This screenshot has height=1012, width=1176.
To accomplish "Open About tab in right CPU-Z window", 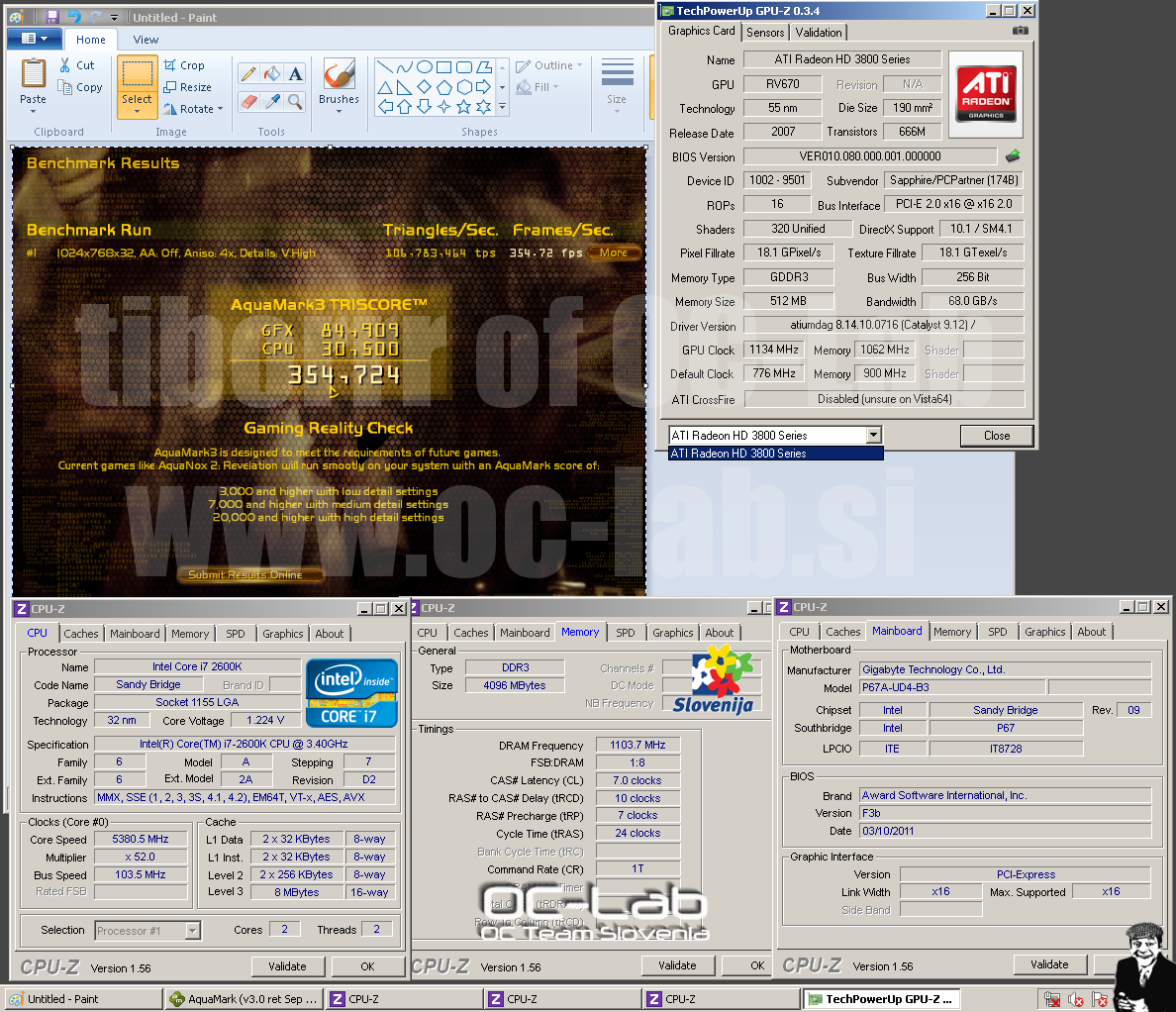I will (x=1091, y=632).
